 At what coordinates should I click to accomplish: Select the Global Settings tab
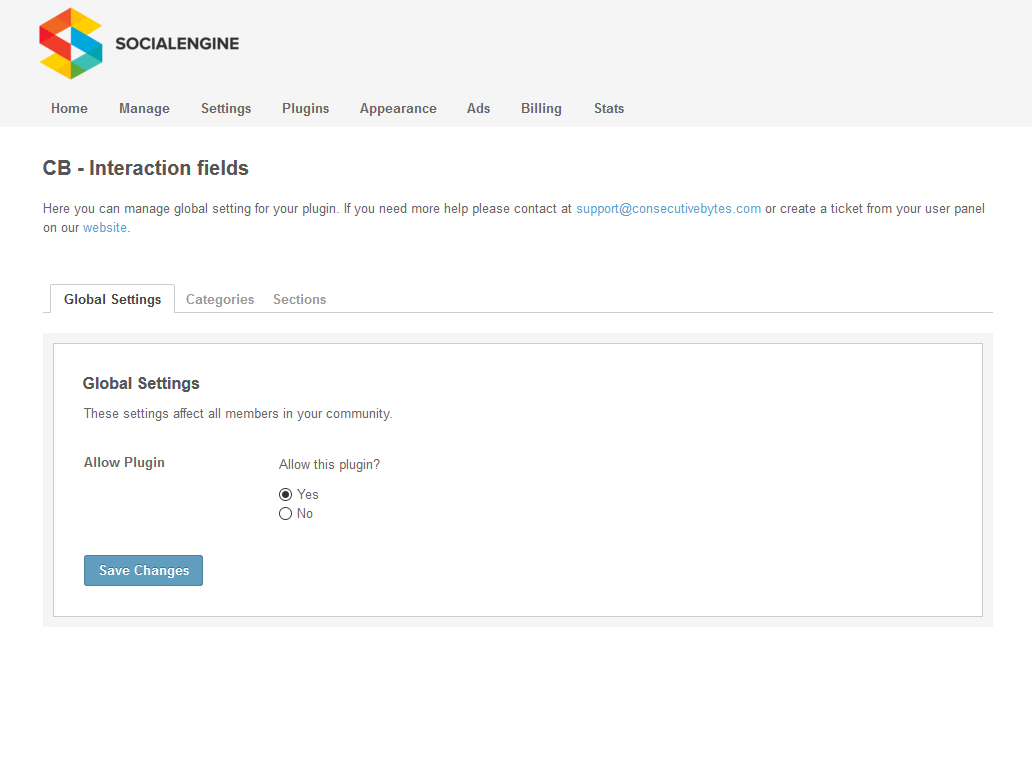click(112, 299)
